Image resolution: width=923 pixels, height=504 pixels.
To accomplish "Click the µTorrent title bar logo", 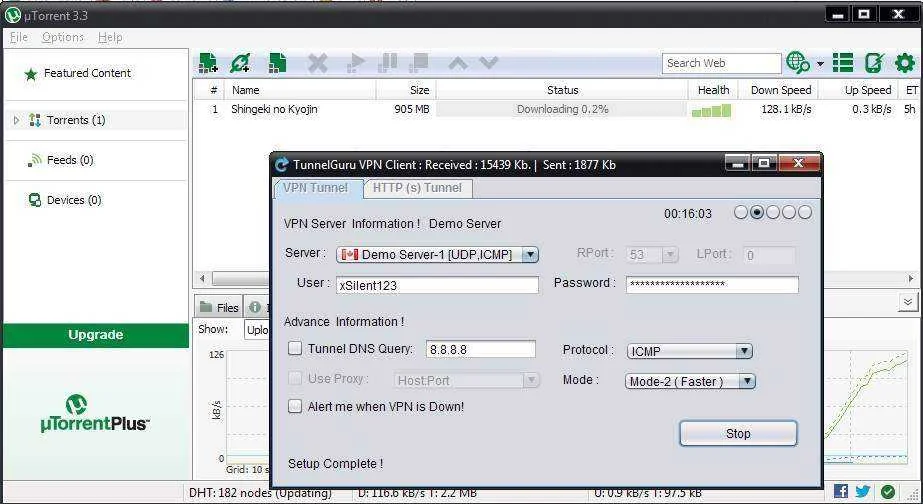I will [12, 15].
